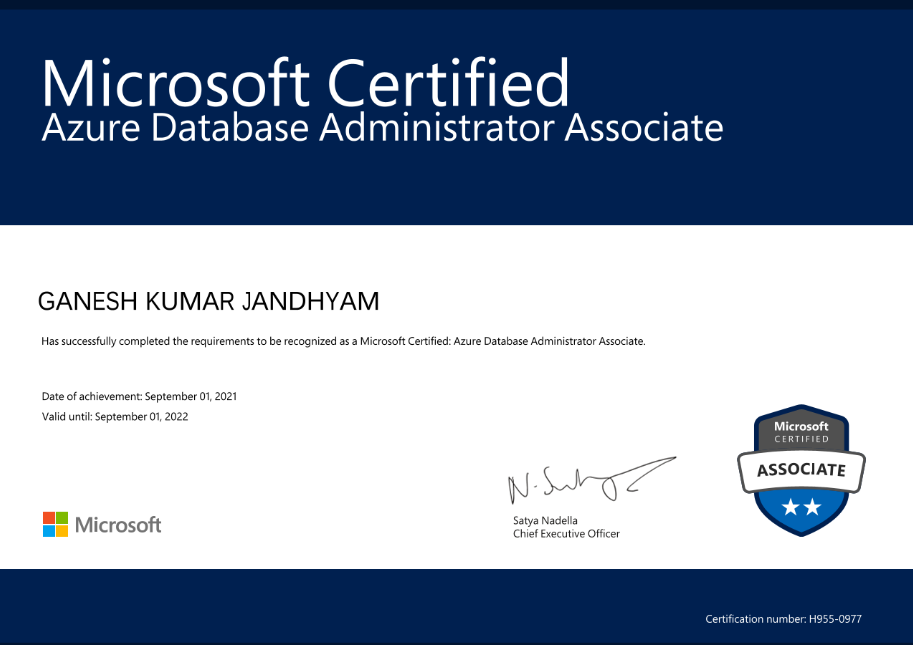Click the "Has successfully completed" statement line
The image size is (913, 645).
point(343,341)
